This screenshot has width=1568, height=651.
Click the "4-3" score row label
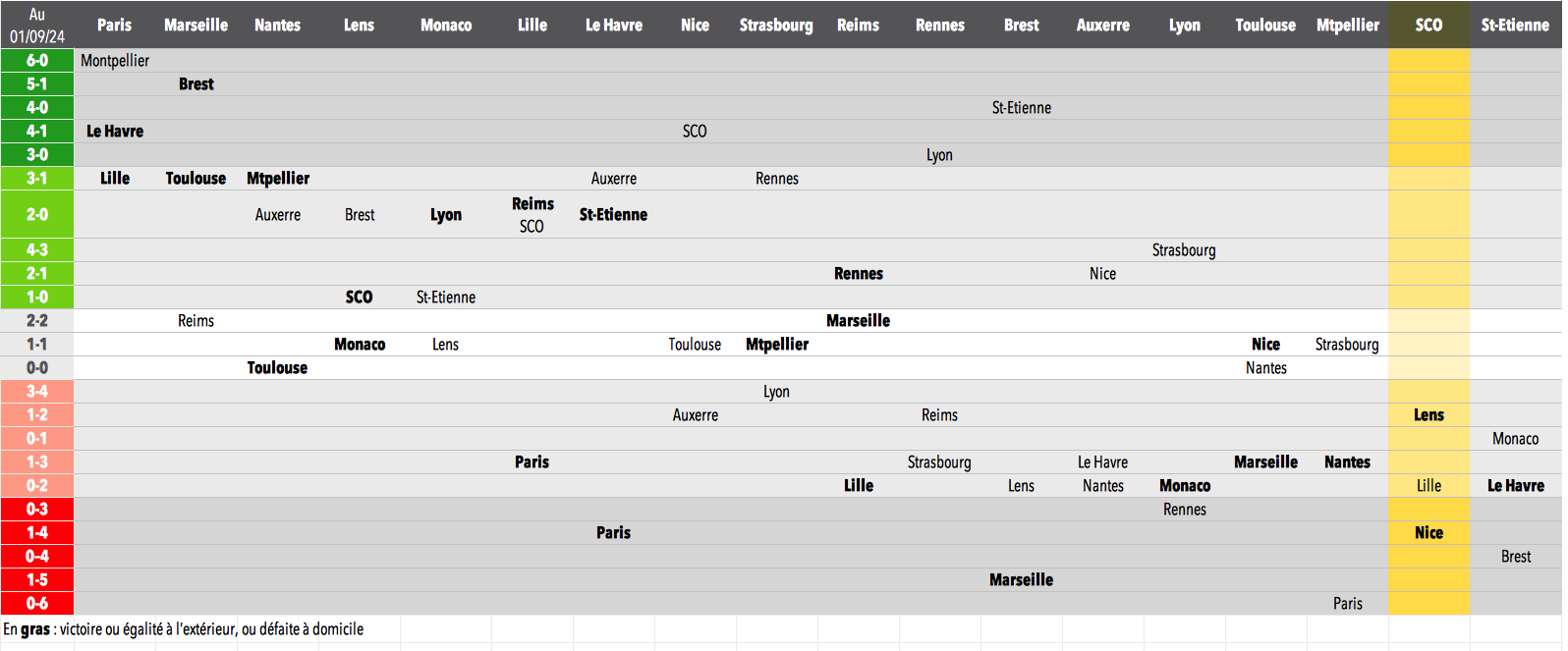(37, 250)
